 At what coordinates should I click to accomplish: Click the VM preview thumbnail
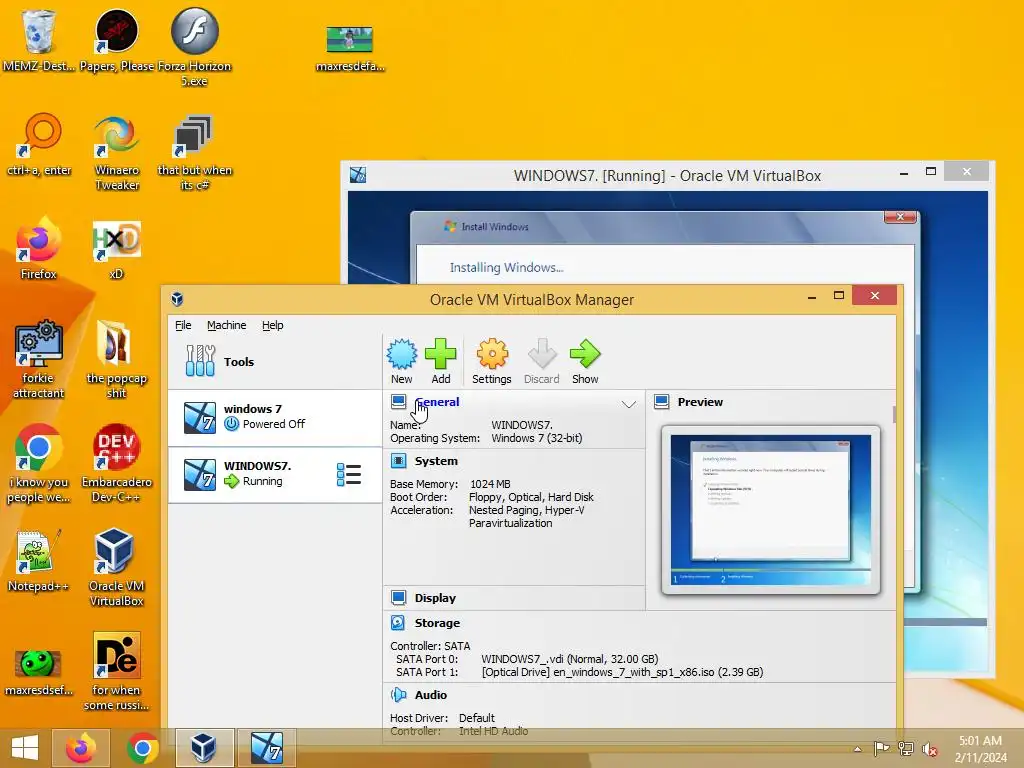(x=771, y=509)
